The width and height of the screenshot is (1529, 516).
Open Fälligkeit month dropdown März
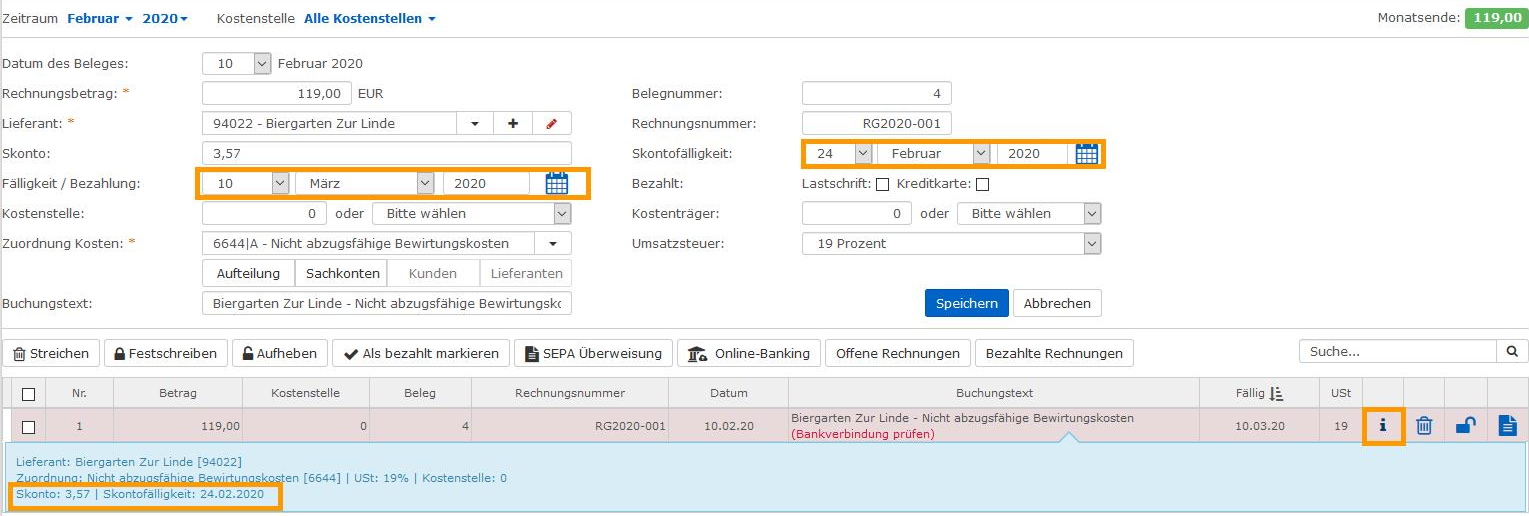pyautogui.click(x=365, y=184)
